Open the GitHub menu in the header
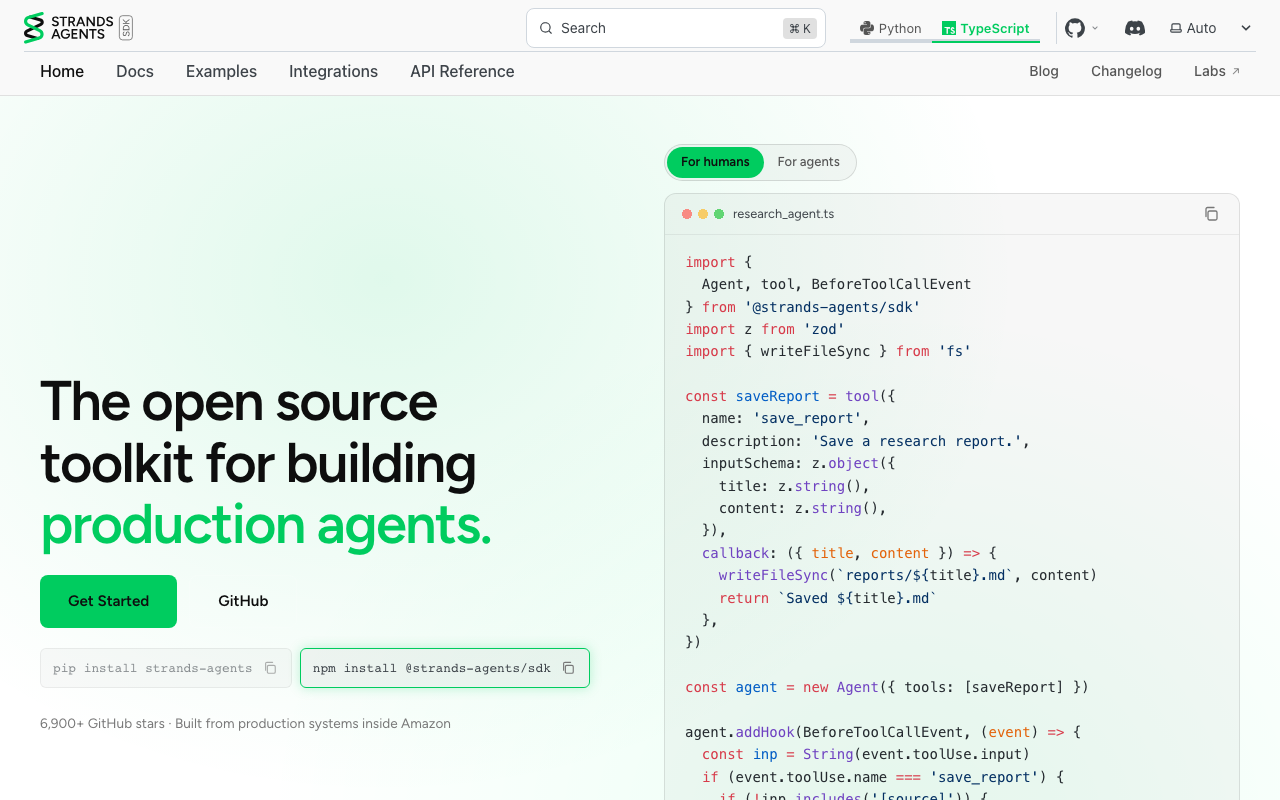The width and height of the screenshot is (1280, 800). click(1081, 28)
